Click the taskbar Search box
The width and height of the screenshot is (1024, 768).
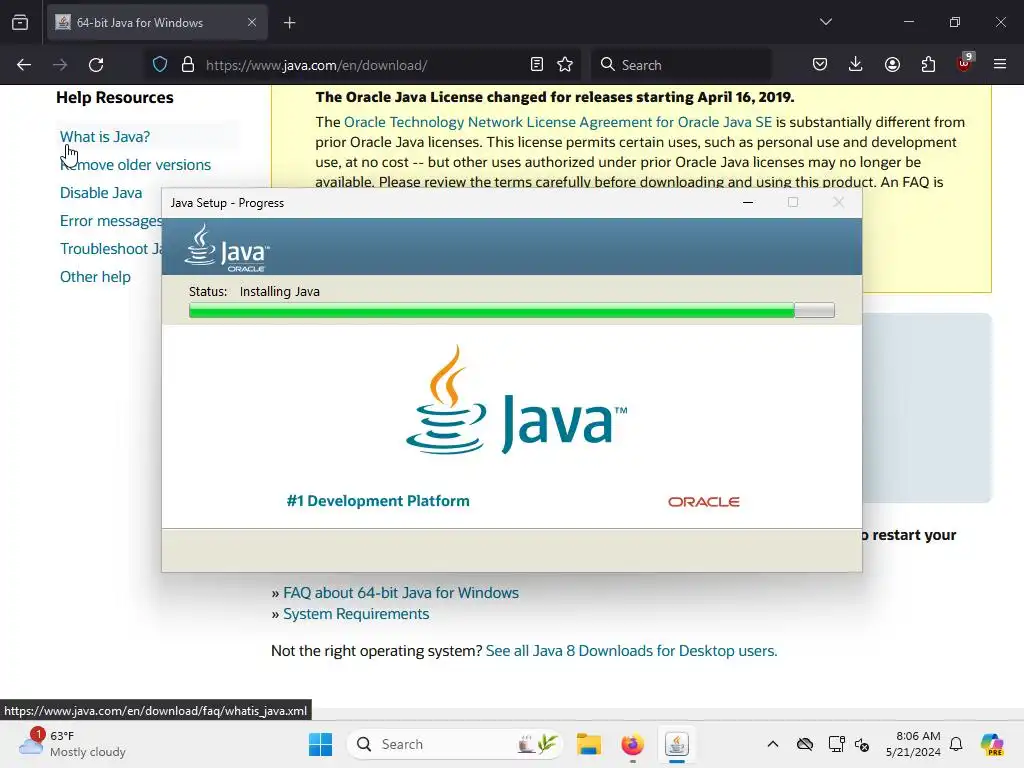tap(455, 744)
